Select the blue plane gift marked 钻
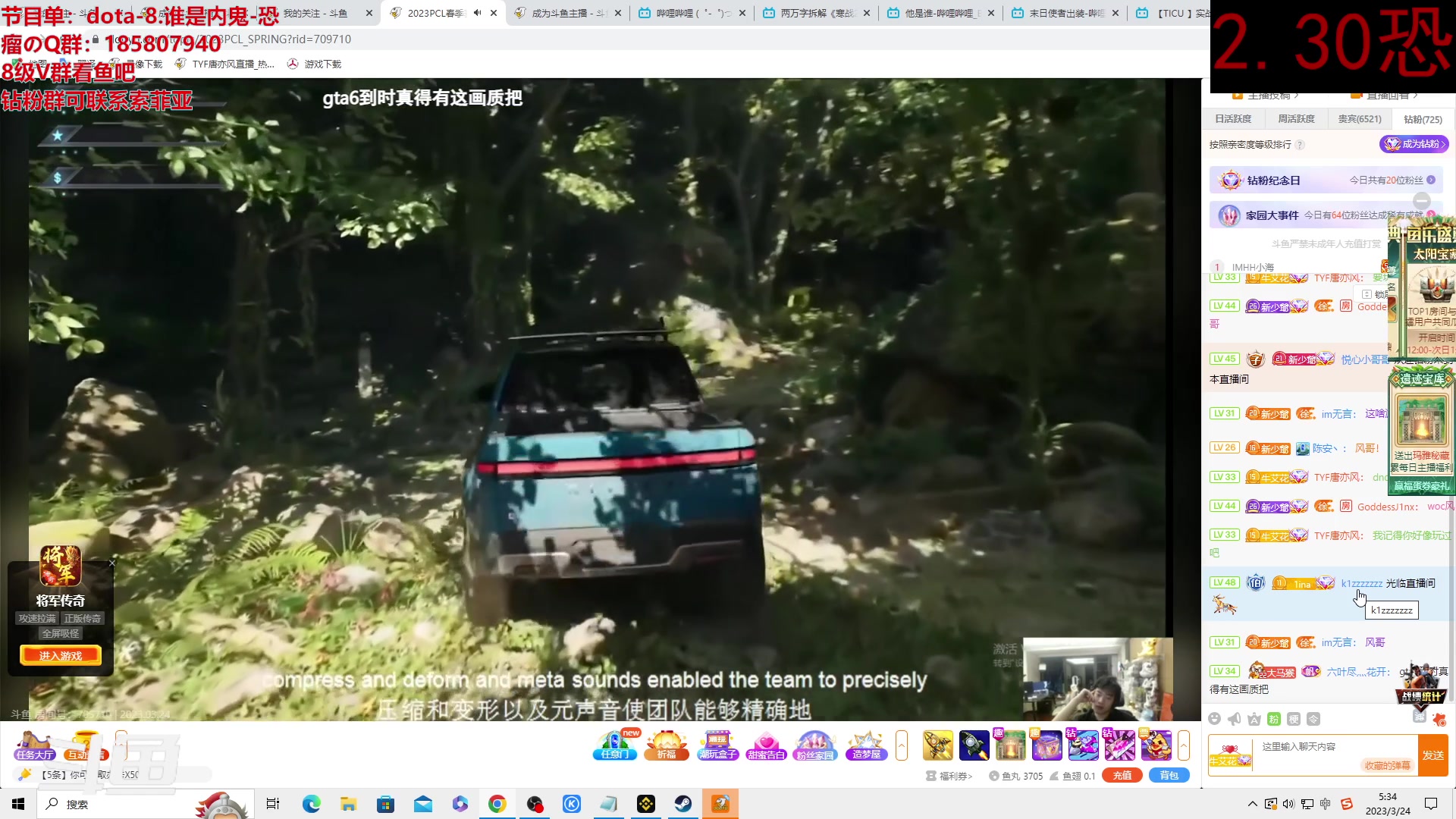The image size is (1456, 819). (1084, 745)
